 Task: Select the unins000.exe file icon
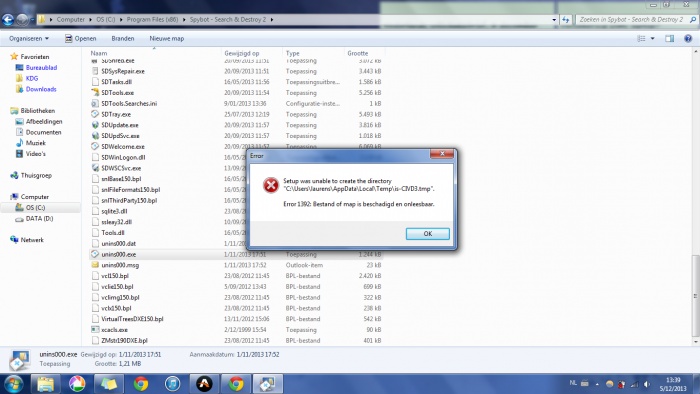click(x=95, y=254)
